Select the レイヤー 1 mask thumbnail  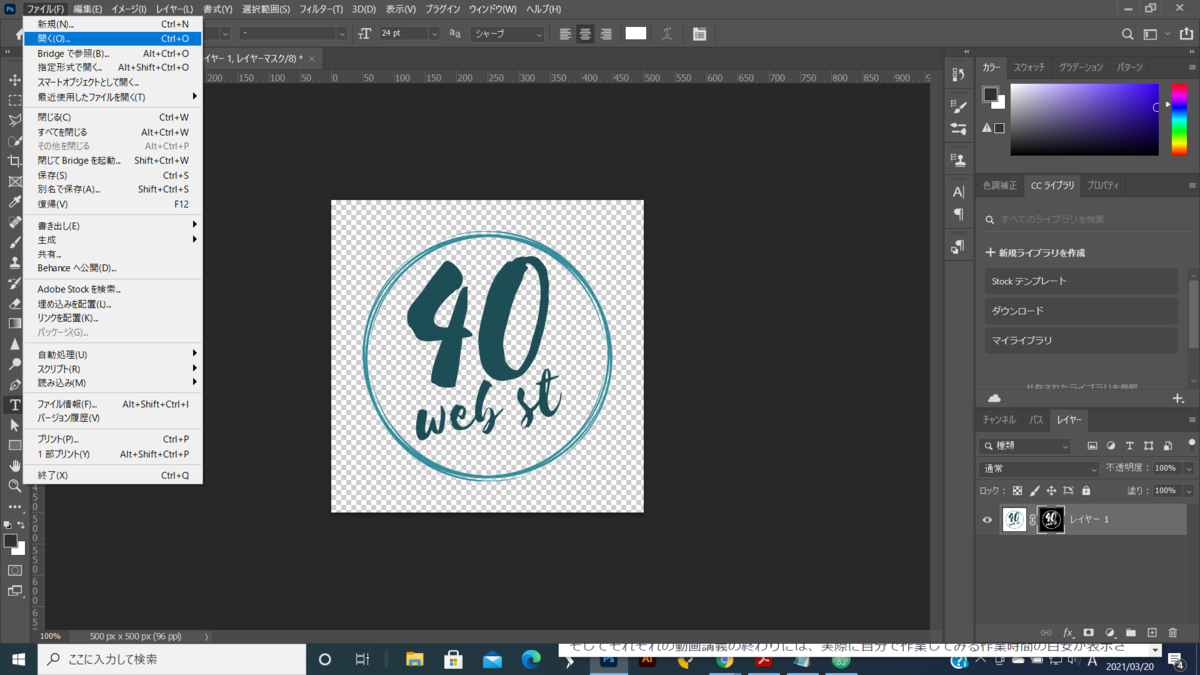(1051, 520)
